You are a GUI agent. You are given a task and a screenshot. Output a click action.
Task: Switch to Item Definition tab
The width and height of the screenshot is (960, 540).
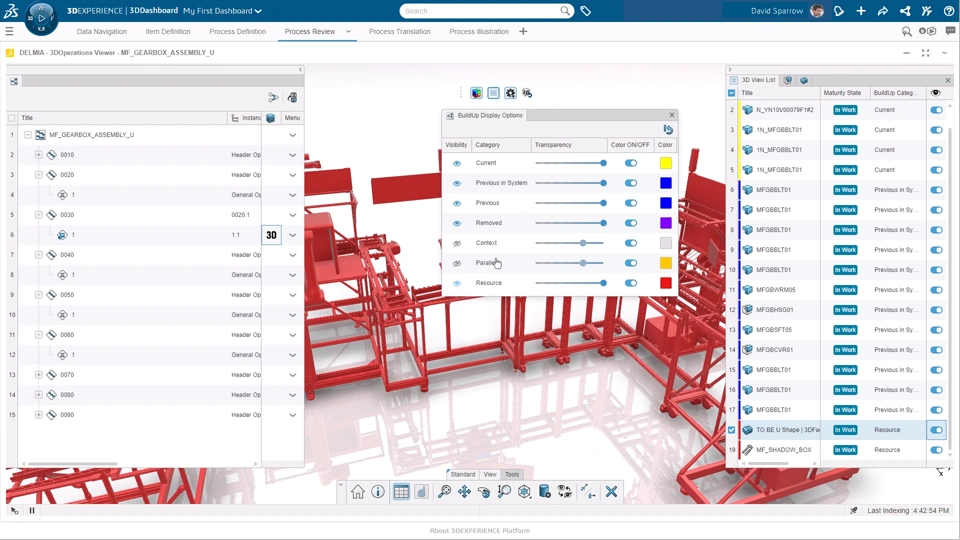pos(168,31)
